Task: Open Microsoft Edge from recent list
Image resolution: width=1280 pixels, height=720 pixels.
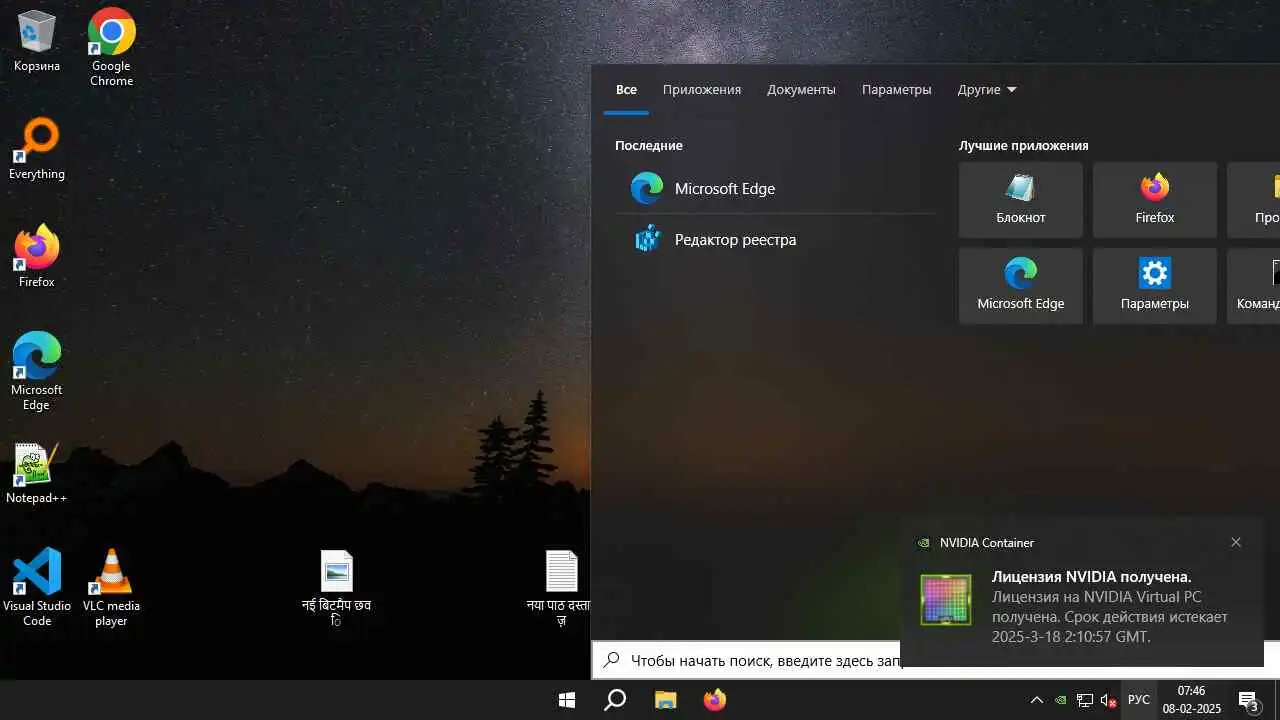Action: pos(774,188)
